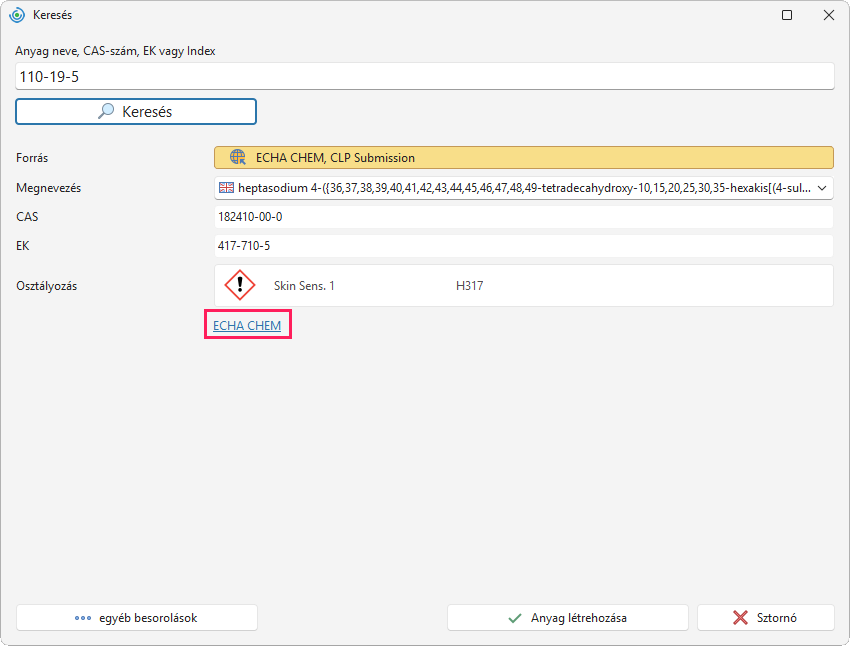
Task: Click the Forrás label
Action: [32, 158]
